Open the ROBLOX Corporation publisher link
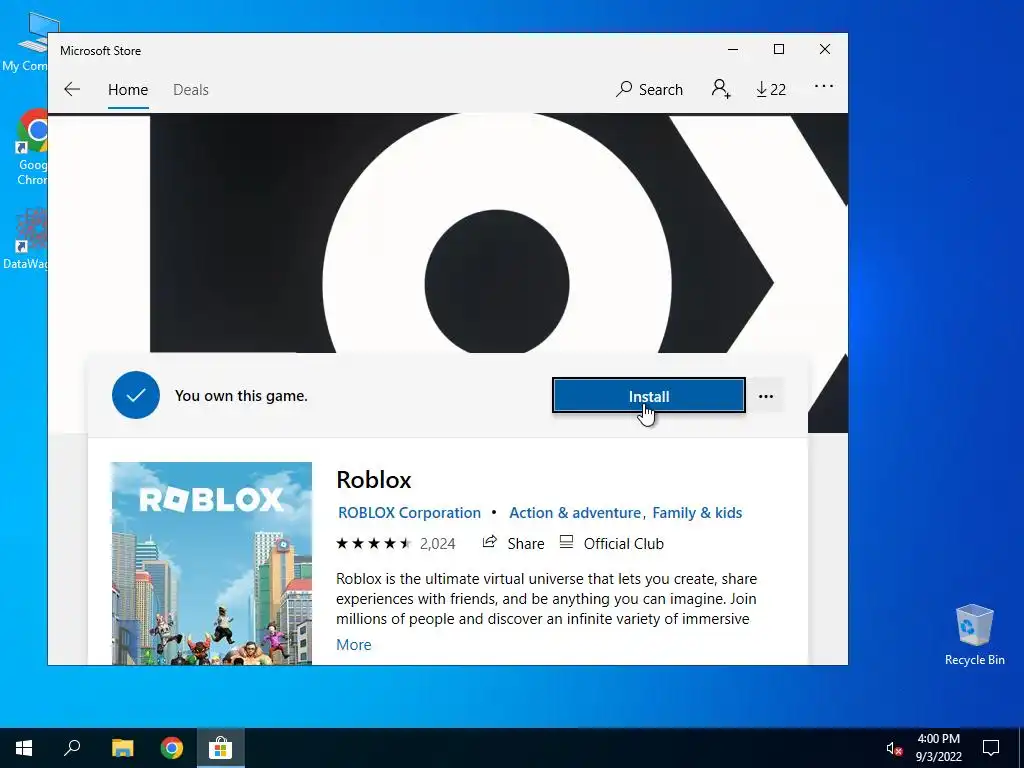This screenshot has width=1024, height=768. pyautogui.click(x=409, y=513)
